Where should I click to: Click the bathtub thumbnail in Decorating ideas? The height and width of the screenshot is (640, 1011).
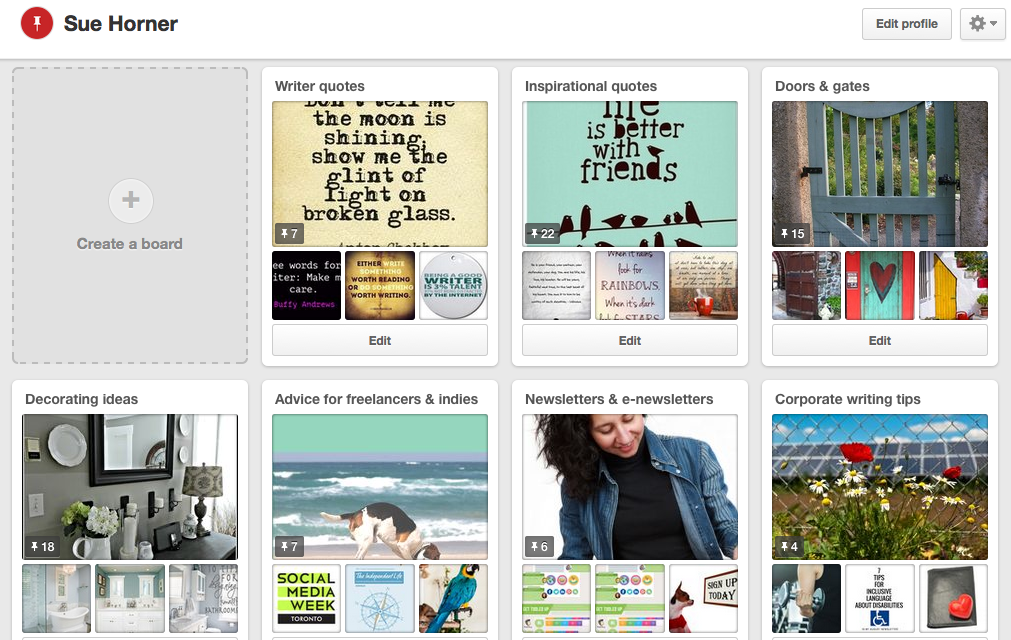coord(56,599)
